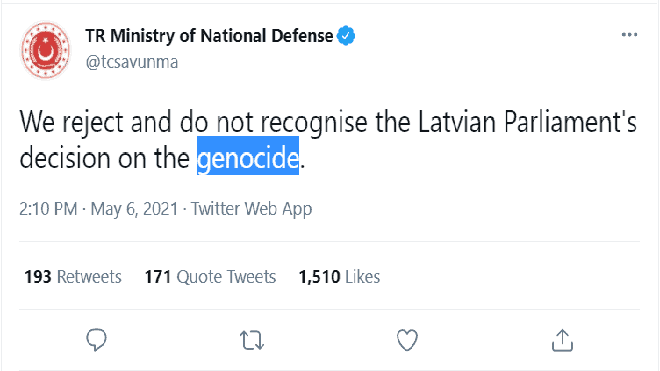The height and width of the screenshot is (371, 660).
Task: Click the blue verified badge
Action: [x=346, y=36]
